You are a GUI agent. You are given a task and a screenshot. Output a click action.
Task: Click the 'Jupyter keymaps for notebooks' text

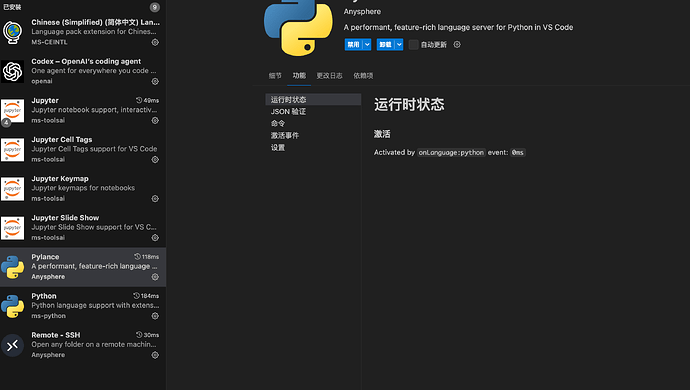pyautogui.click(x=83, y=188)
